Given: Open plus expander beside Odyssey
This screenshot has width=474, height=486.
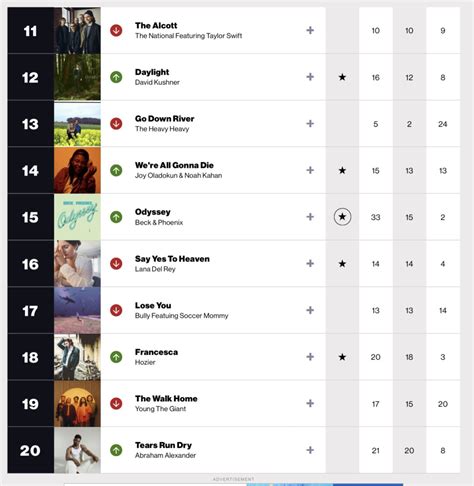Looking at the screenshot, I should tap(310, 217).
